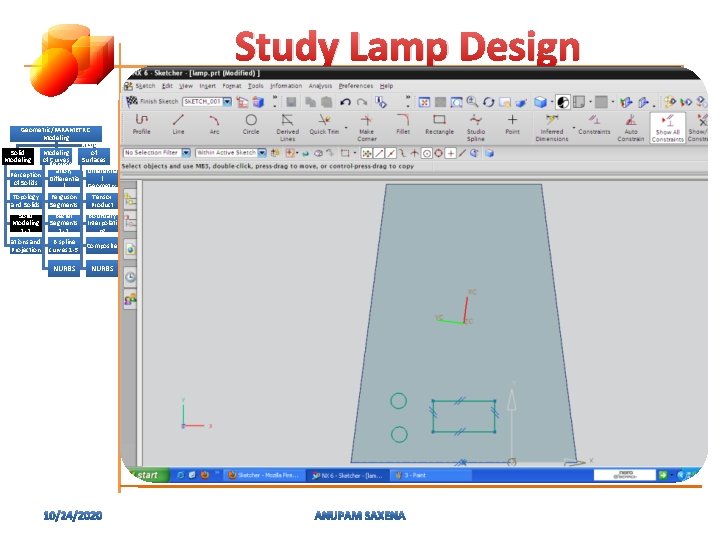This screenshot has width=720, height=540.
Task: Run the Auto Constrain tool
Action: point(630,127)
